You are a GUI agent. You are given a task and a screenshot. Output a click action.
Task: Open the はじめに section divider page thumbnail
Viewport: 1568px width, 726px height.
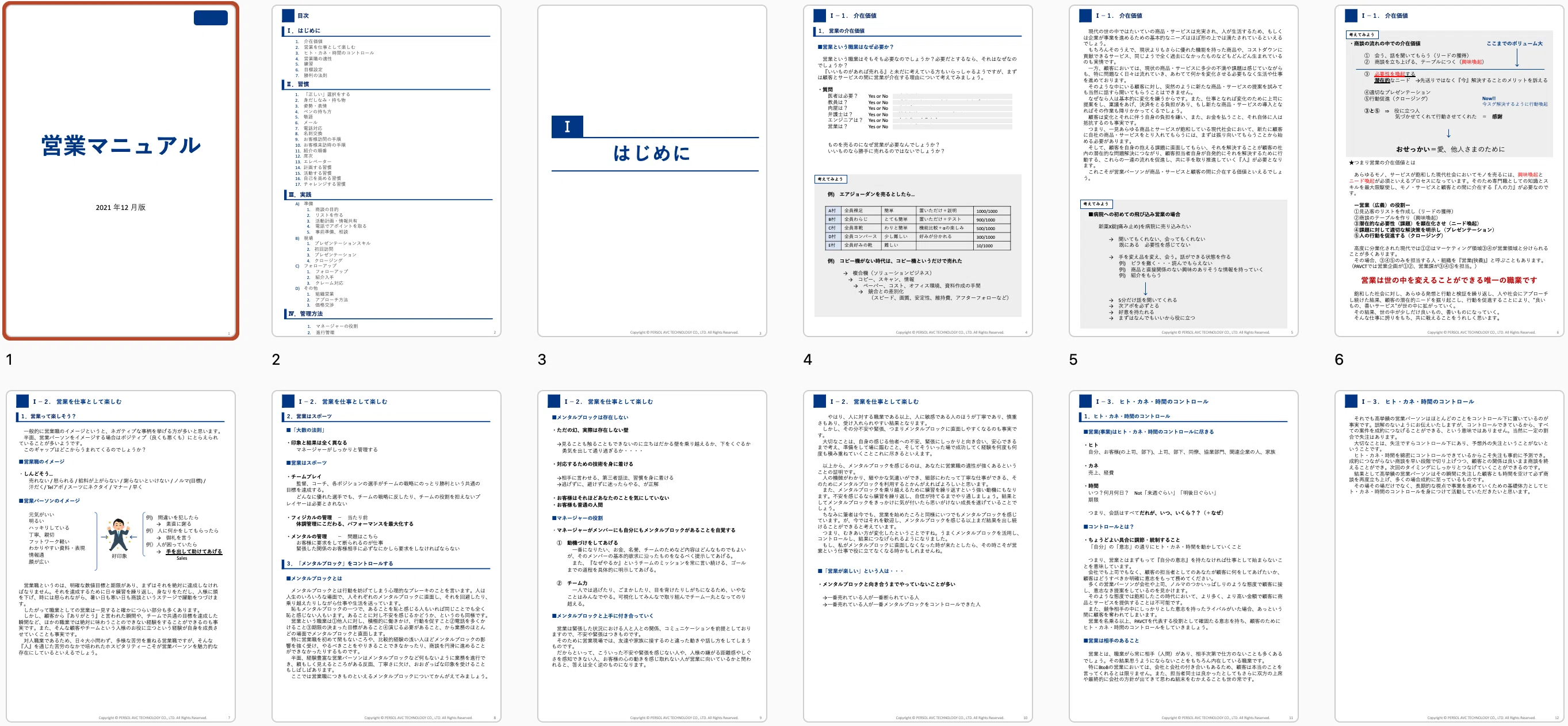click(x=652, y=171)
